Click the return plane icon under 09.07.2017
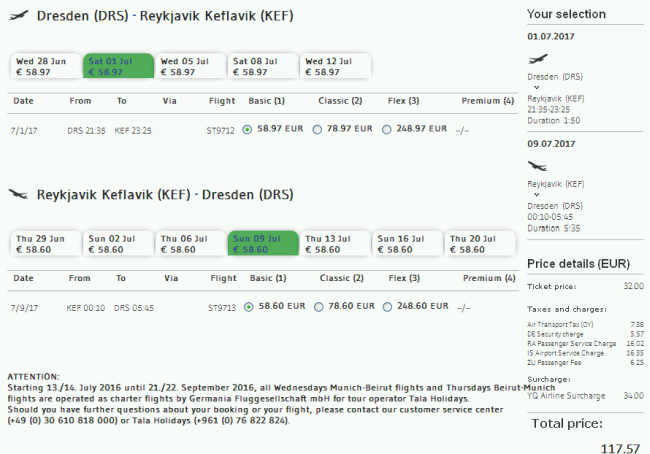 click(538, 166)
